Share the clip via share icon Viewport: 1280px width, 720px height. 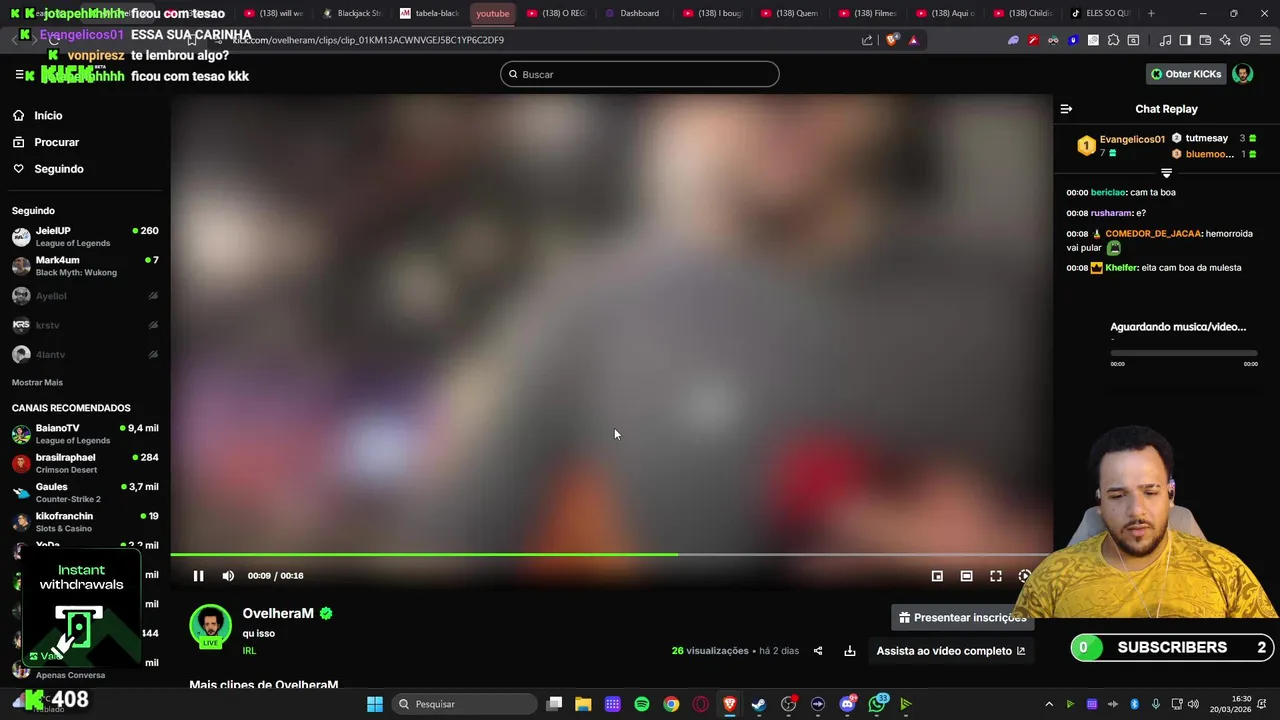pyautogui.click(x=818, y=651)
